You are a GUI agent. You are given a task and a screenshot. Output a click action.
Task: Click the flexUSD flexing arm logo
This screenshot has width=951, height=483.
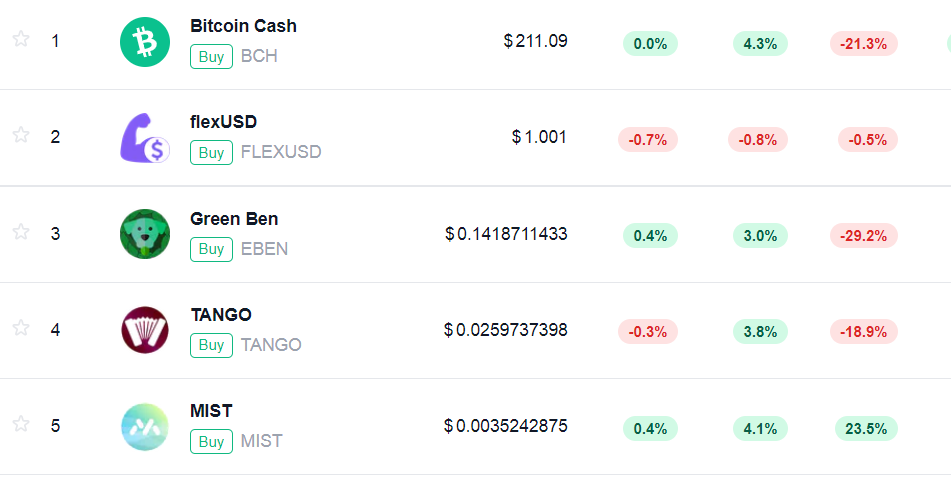[x=145, y=138]
